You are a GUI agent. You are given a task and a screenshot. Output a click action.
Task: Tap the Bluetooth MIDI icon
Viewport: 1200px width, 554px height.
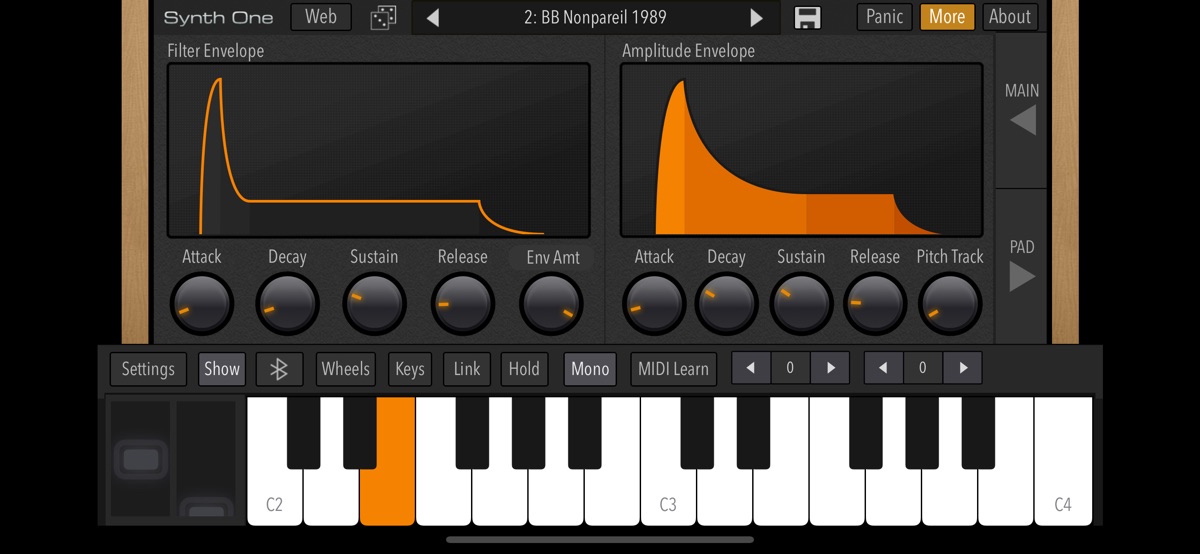(279, 369)
